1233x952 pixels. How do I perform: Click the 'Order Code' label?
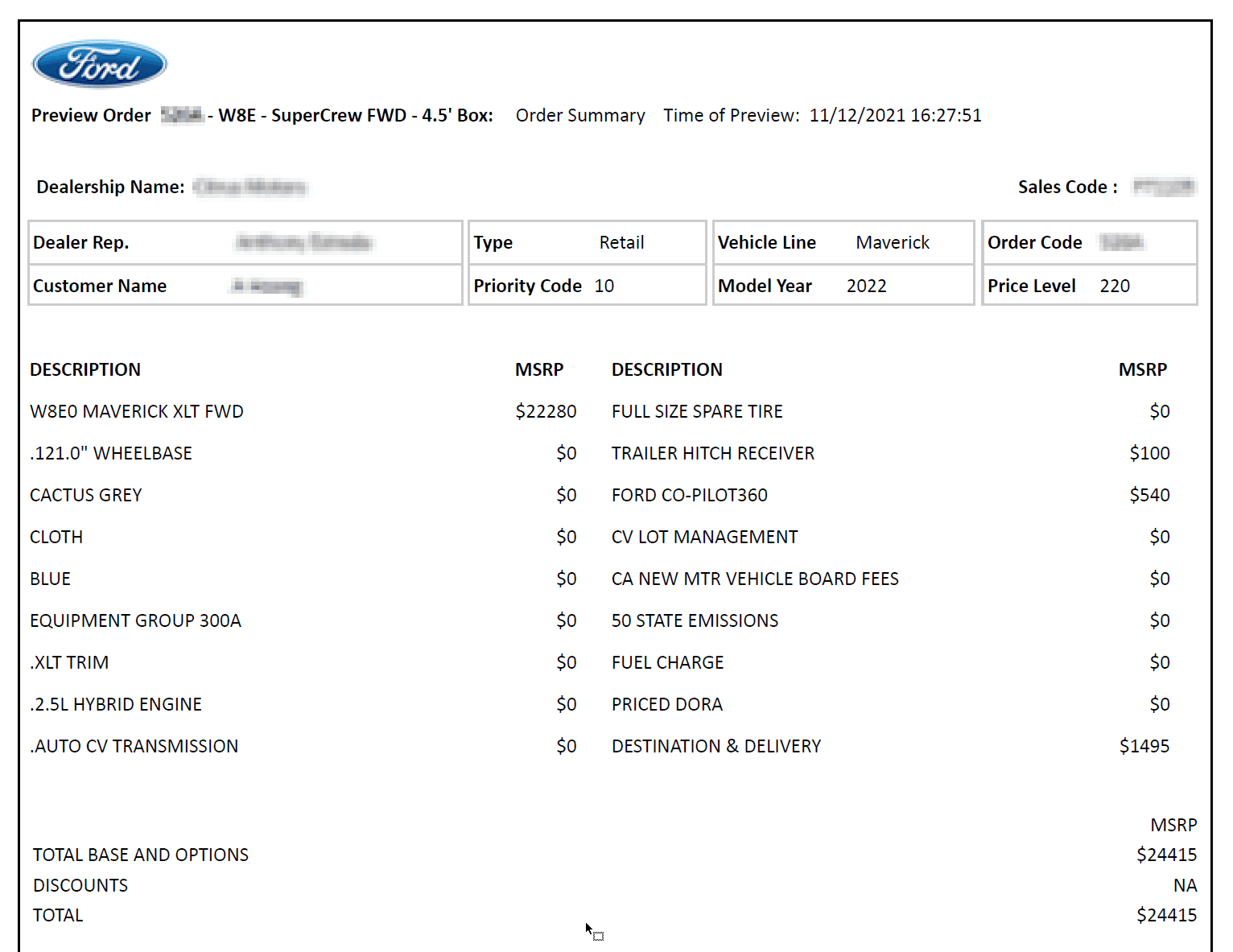click(1034, 243)
